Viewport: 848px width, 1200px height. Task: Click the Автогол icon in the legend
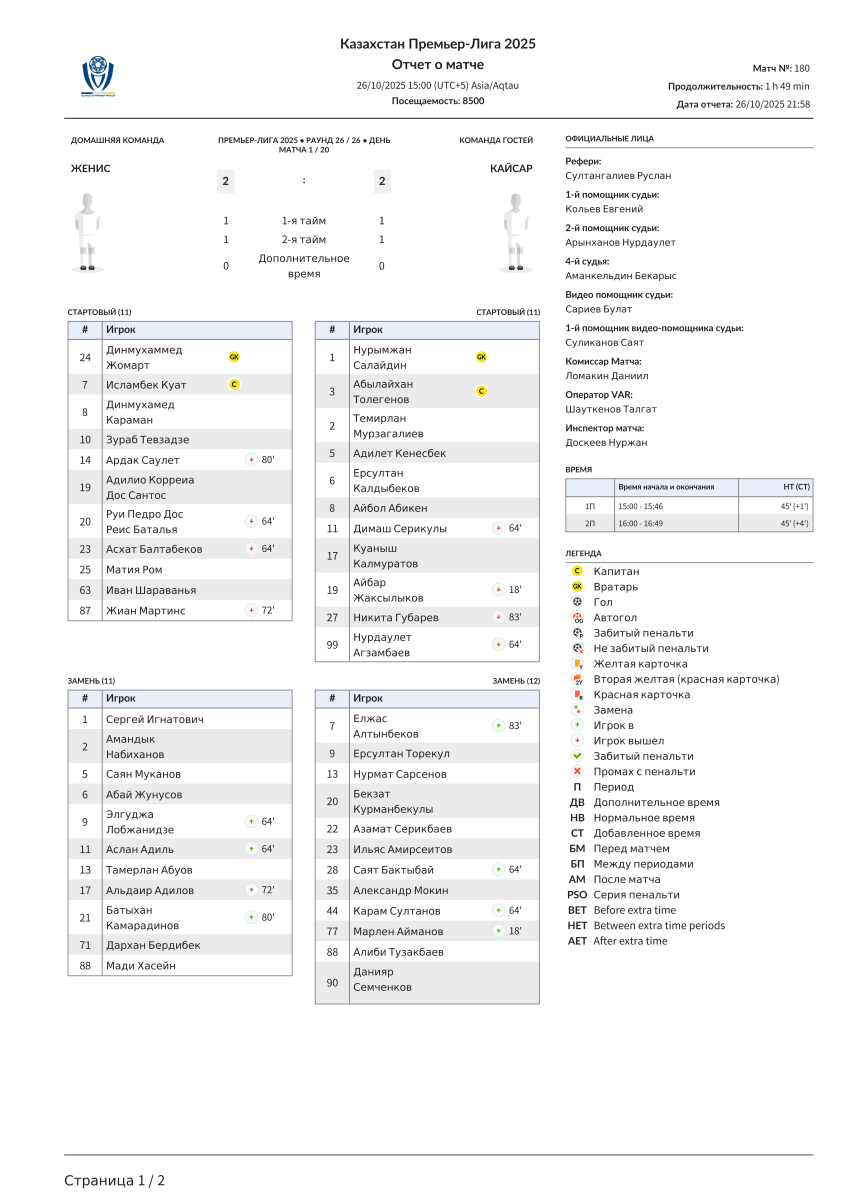[577, 618]
